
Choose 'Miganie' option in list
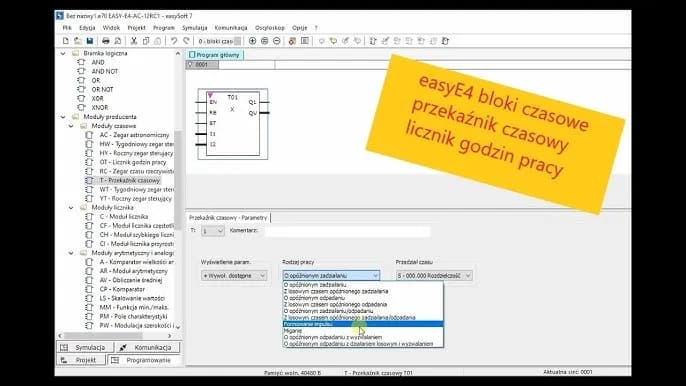pos(363,331)
